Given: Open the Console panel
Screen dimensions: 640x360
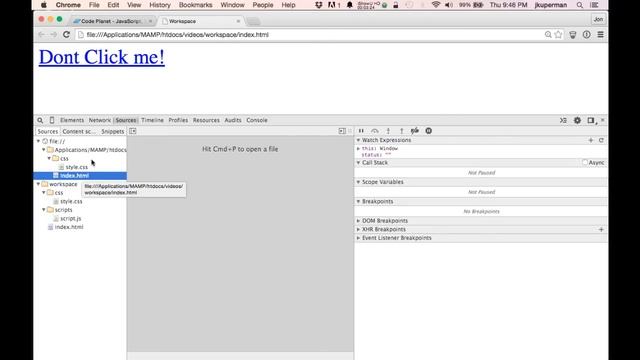Looking at the screenshot, I should click(x=257, y=120).
